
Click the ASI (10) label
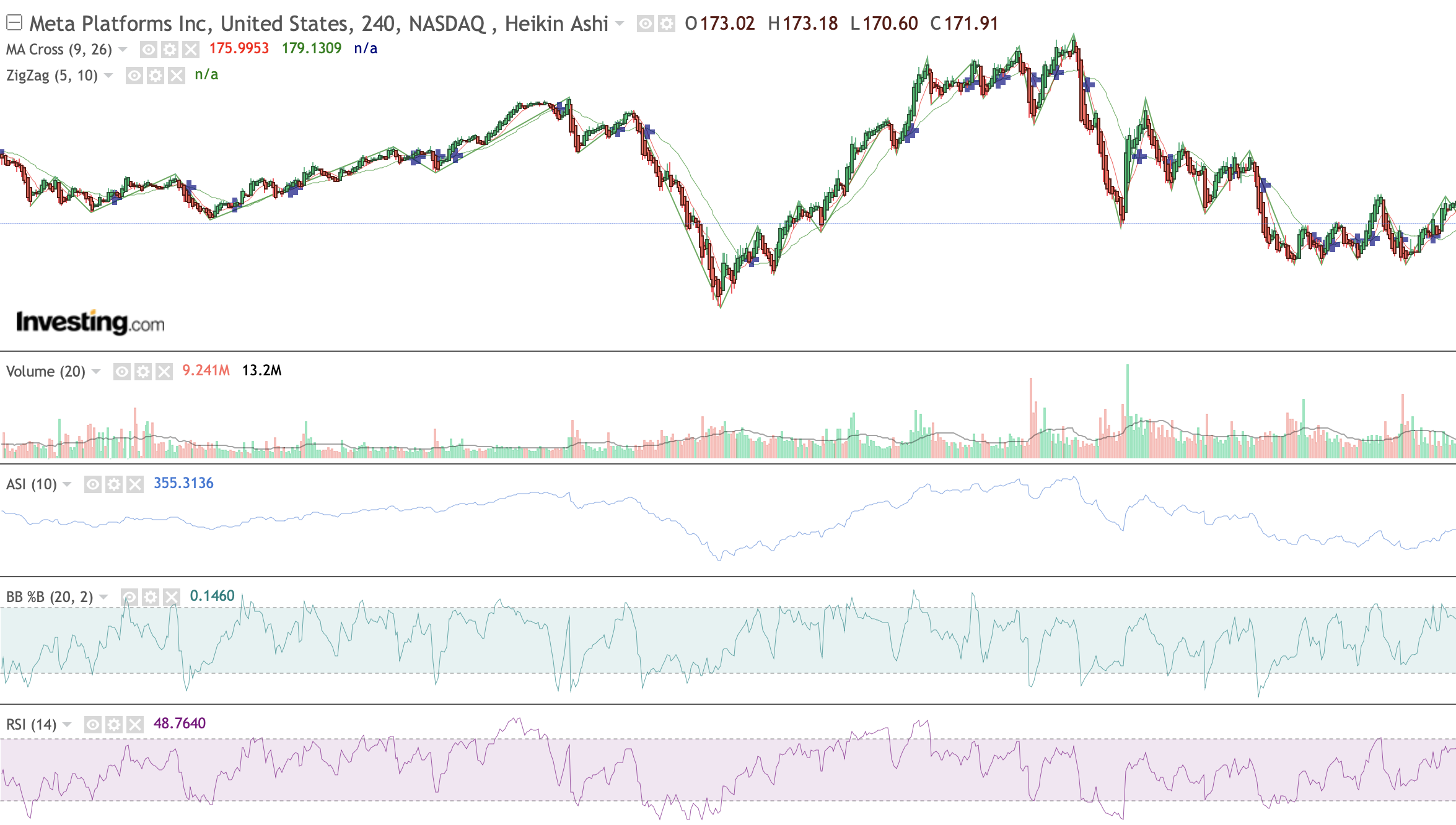pos(32,484)
